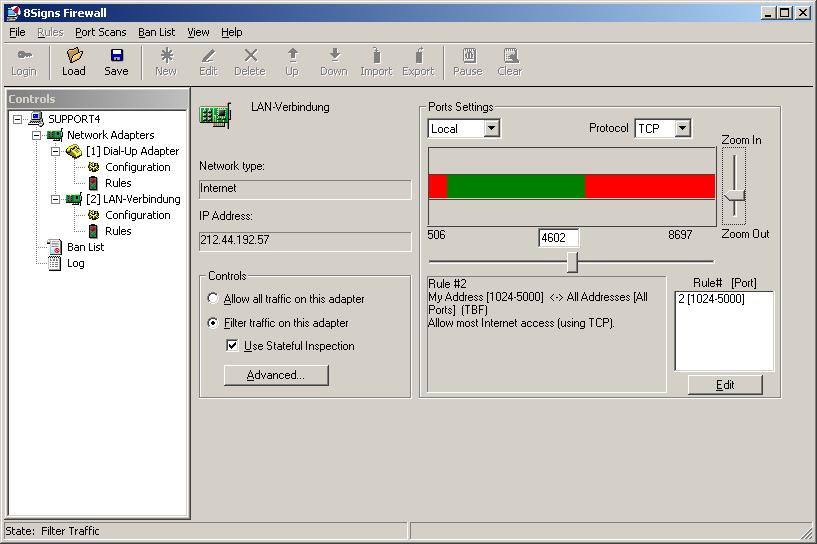
Task: Select Filter traffic on this adapter
Action: 213,323
